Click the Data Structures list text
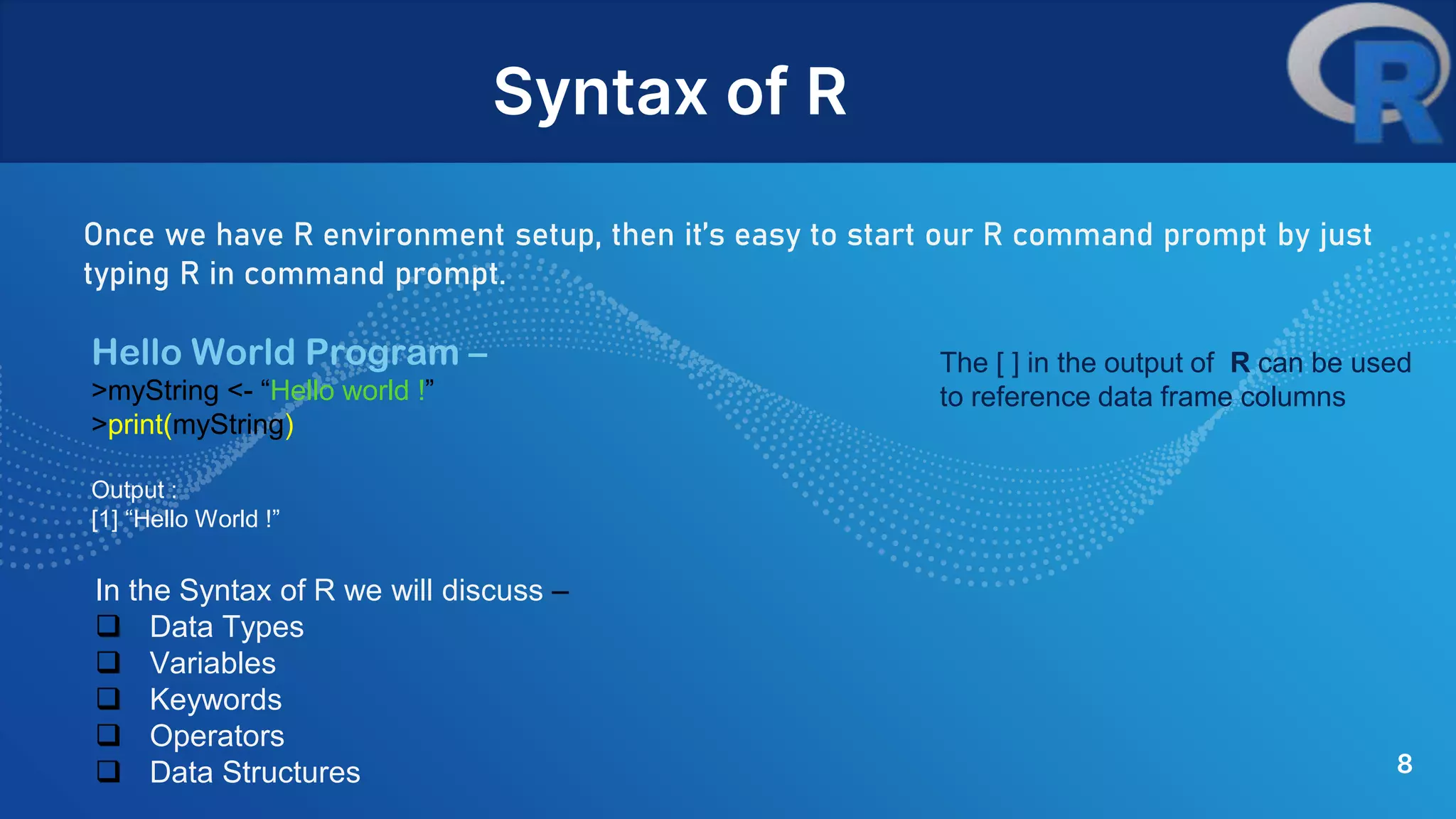 [255, 773]
